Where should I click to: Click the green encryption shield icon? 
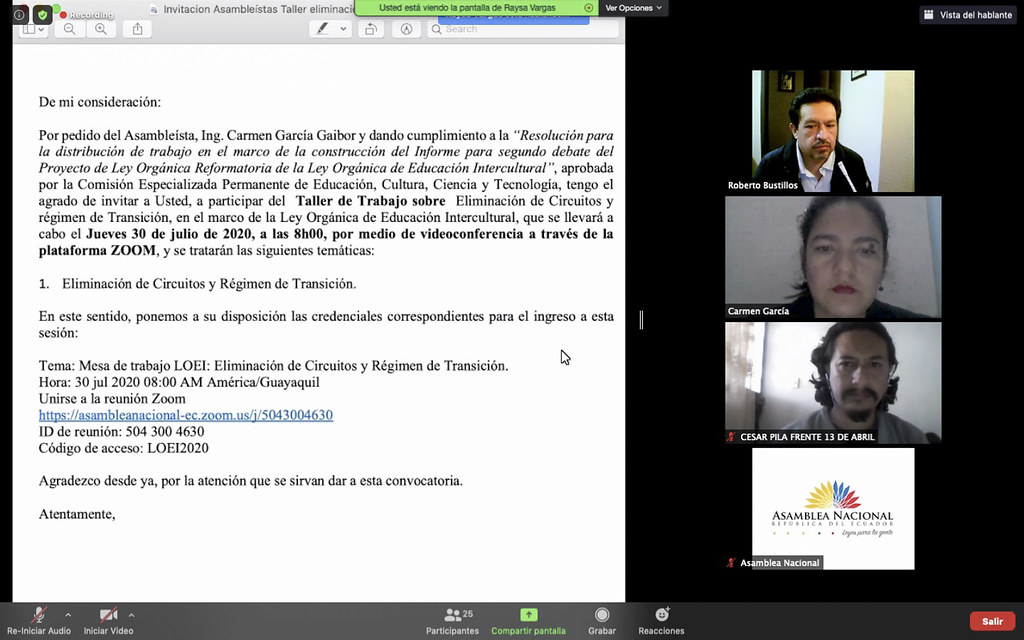42,15
